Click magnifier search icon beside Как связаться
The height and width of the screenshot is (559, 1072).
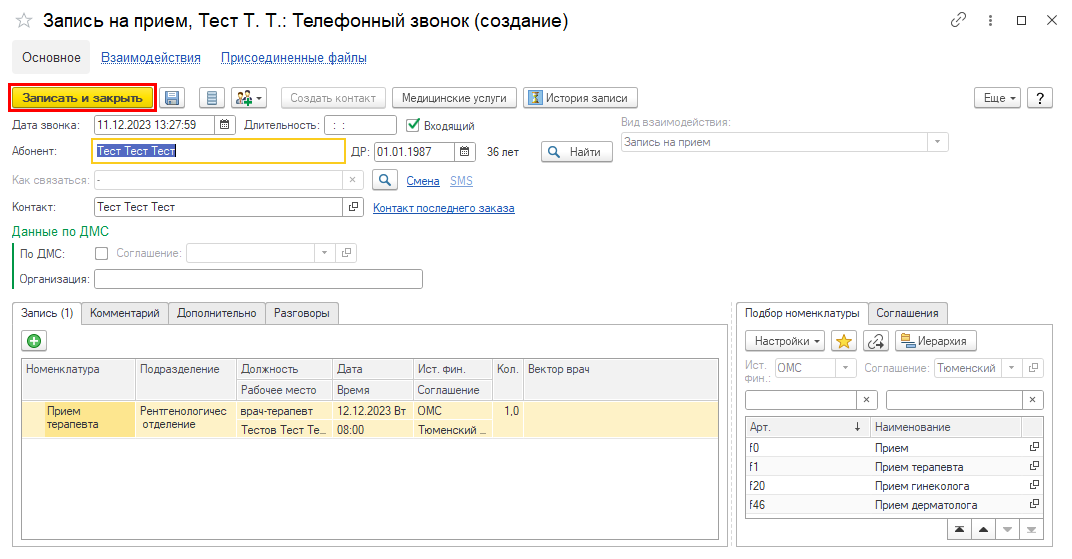coord(384,180)
